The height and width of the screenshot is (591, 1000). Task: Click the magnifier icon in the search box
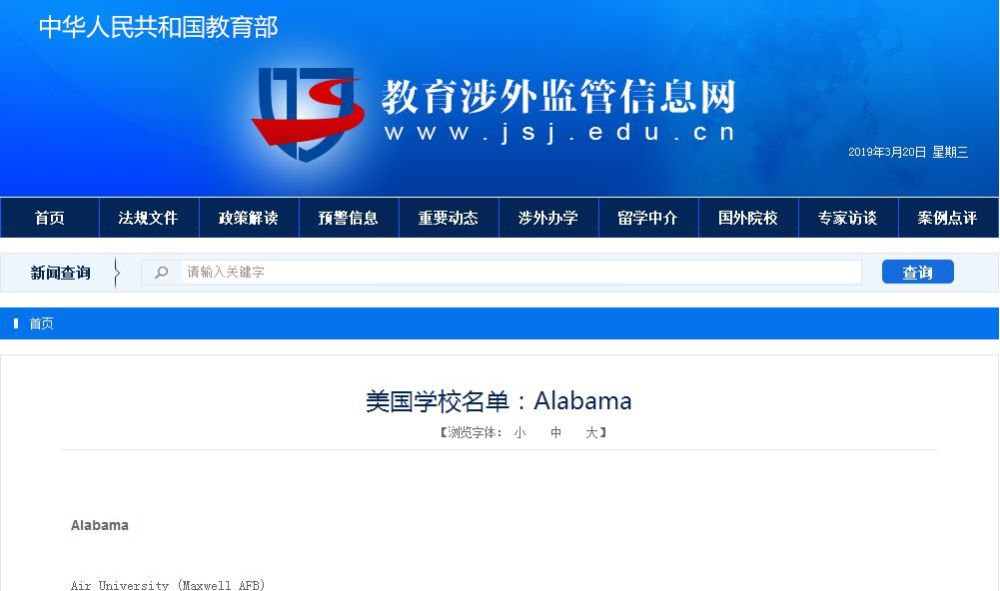(x=161, y=272)
